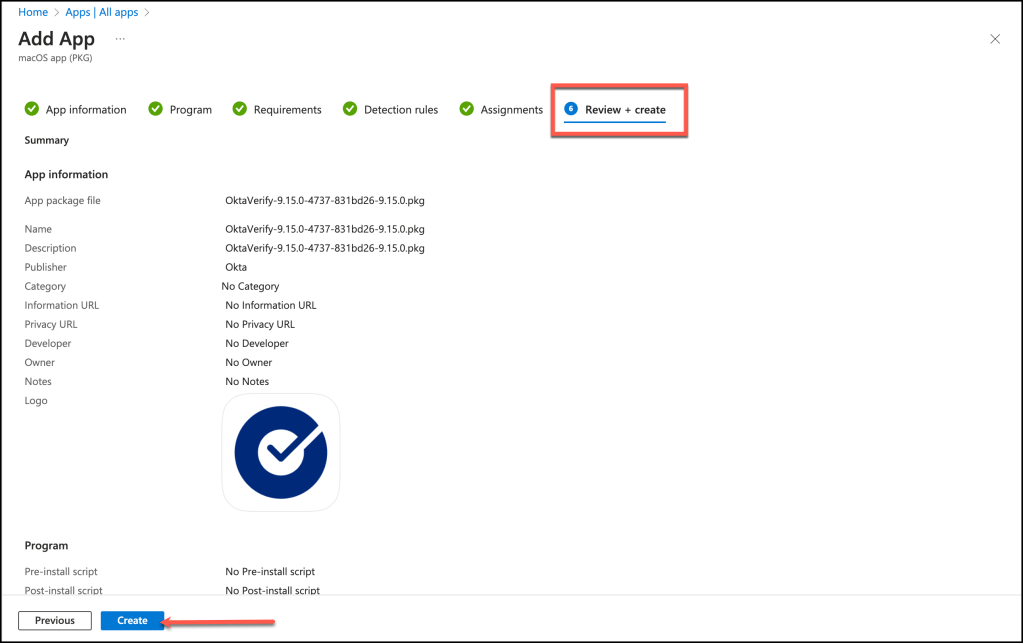This screenshot has height=643, width=1023.
Task: Click the green checkmark beside Assignments
Action: pos(467,109)
